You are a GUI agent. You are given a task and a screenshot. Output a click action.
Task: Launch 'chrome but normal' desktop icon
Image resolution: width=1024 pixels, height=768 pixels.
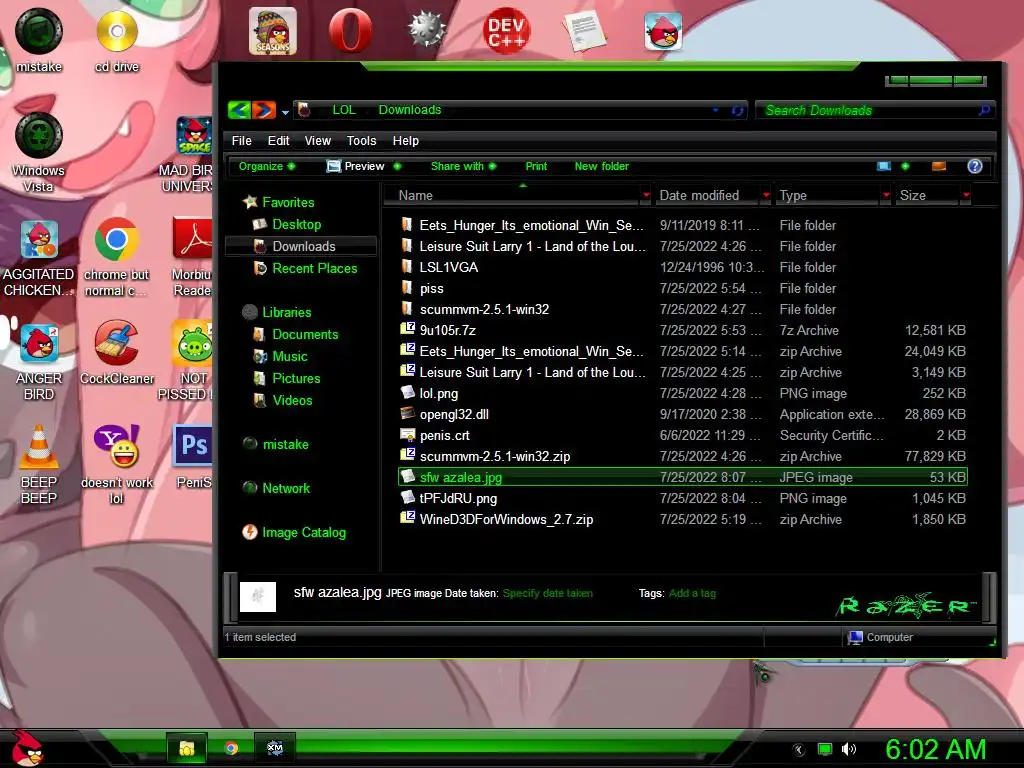116,257
